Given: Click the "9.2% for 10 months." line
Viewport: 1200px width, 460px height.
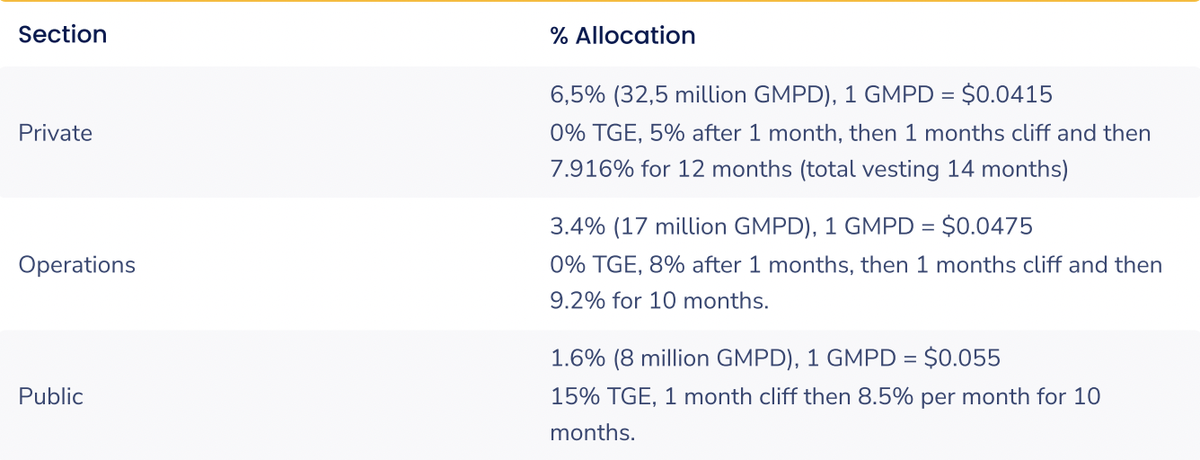Looking at the screenshot, I should click(659, 301).
